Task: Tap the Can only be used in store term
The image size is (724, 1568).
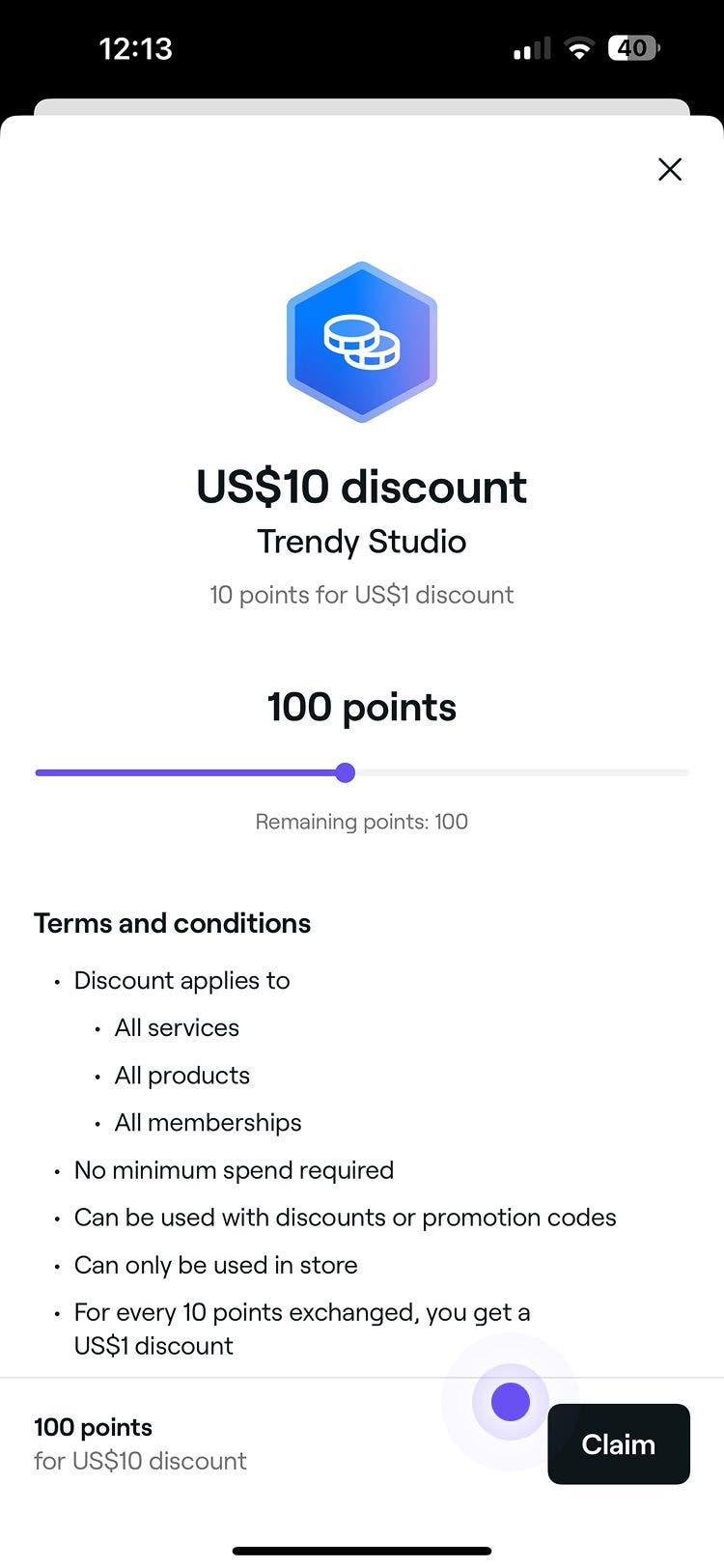Action: coord(215,1265)
